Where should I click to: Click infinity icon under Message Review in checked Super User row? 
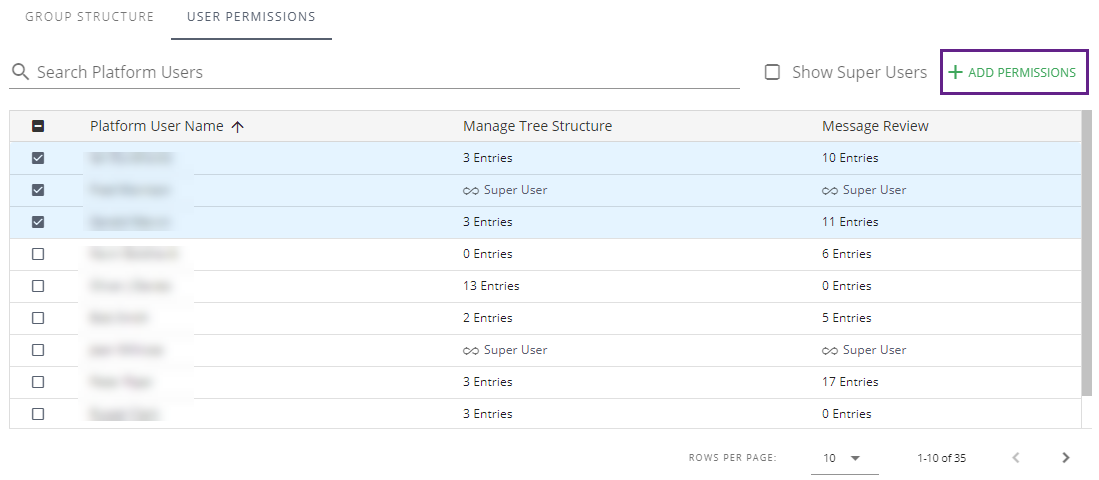[830, 191]
